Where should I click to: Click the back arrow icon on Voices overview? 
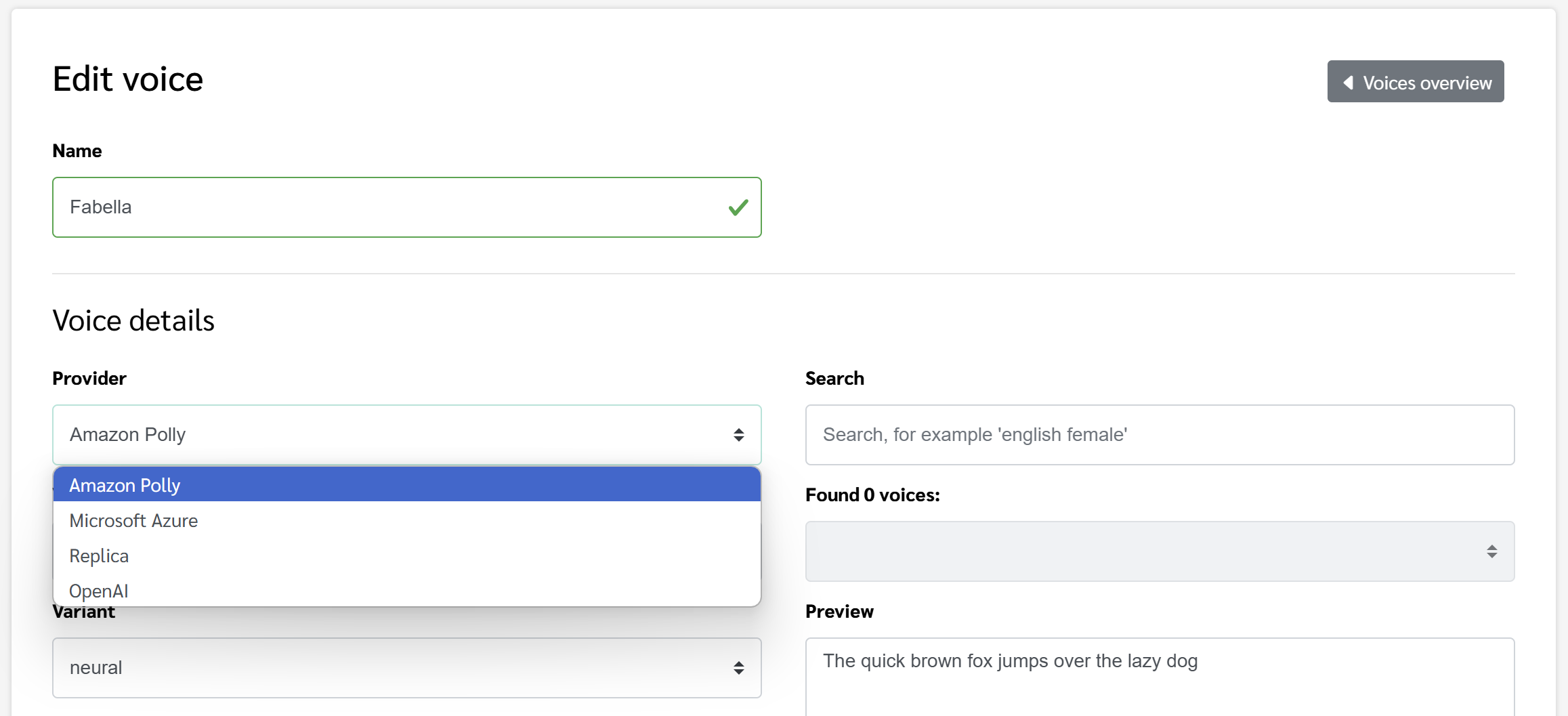[x=1349, y=83]
